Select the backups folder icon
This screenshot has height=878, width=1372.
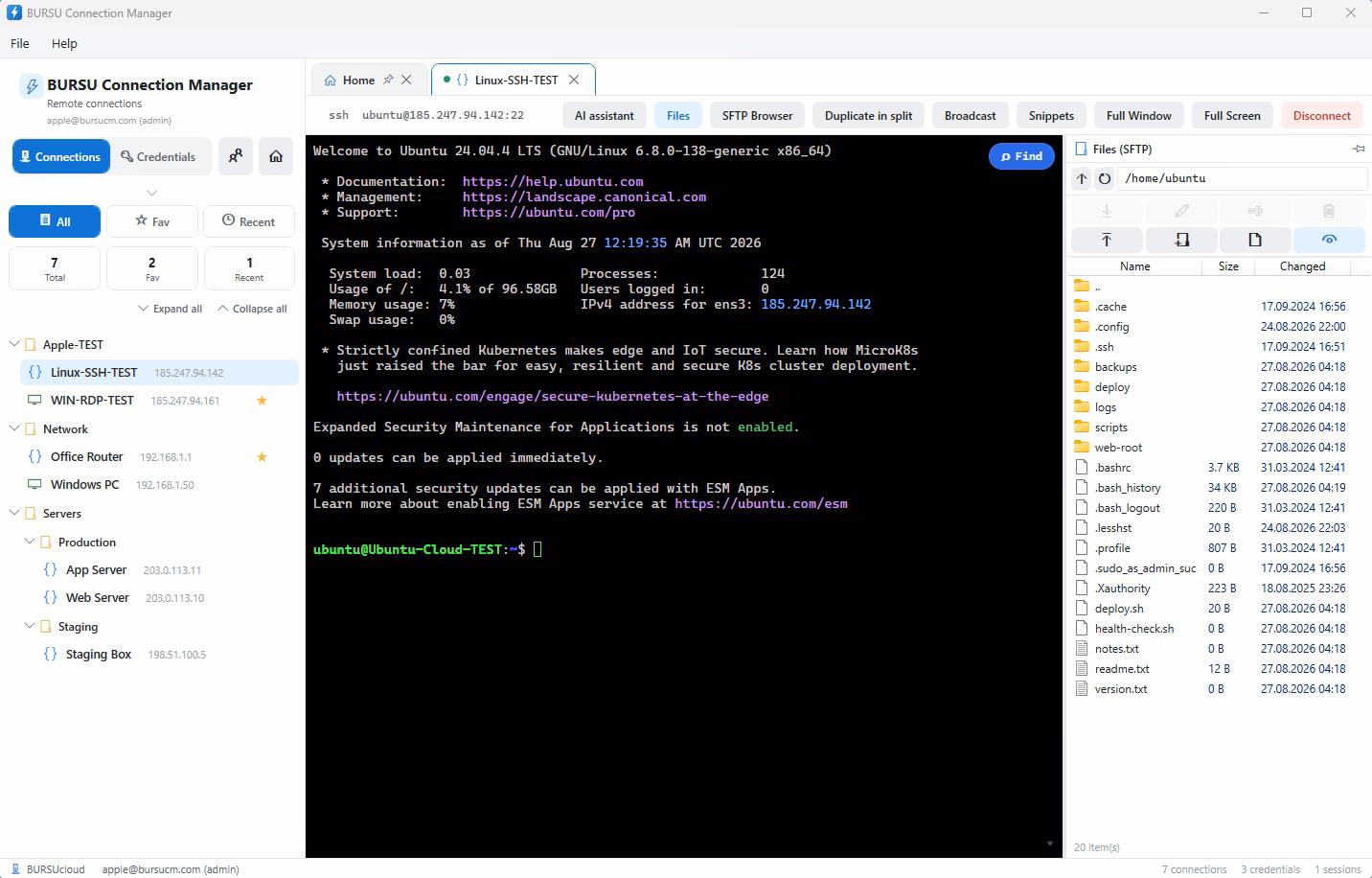[x=1082, y=366]
